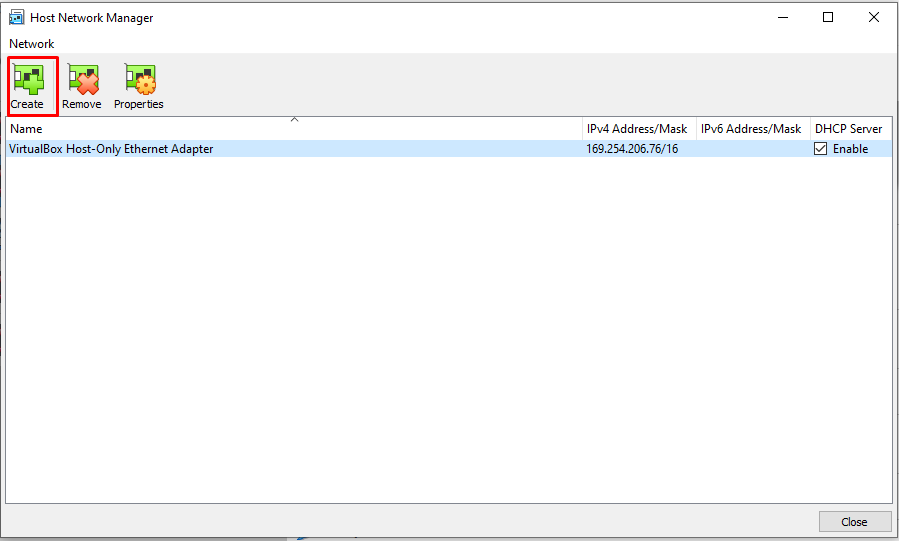Click the 169.254.206.76/16 address cell
Image resolution: width=899 pixels, height=541 pixels.
[x=632, y=149]
